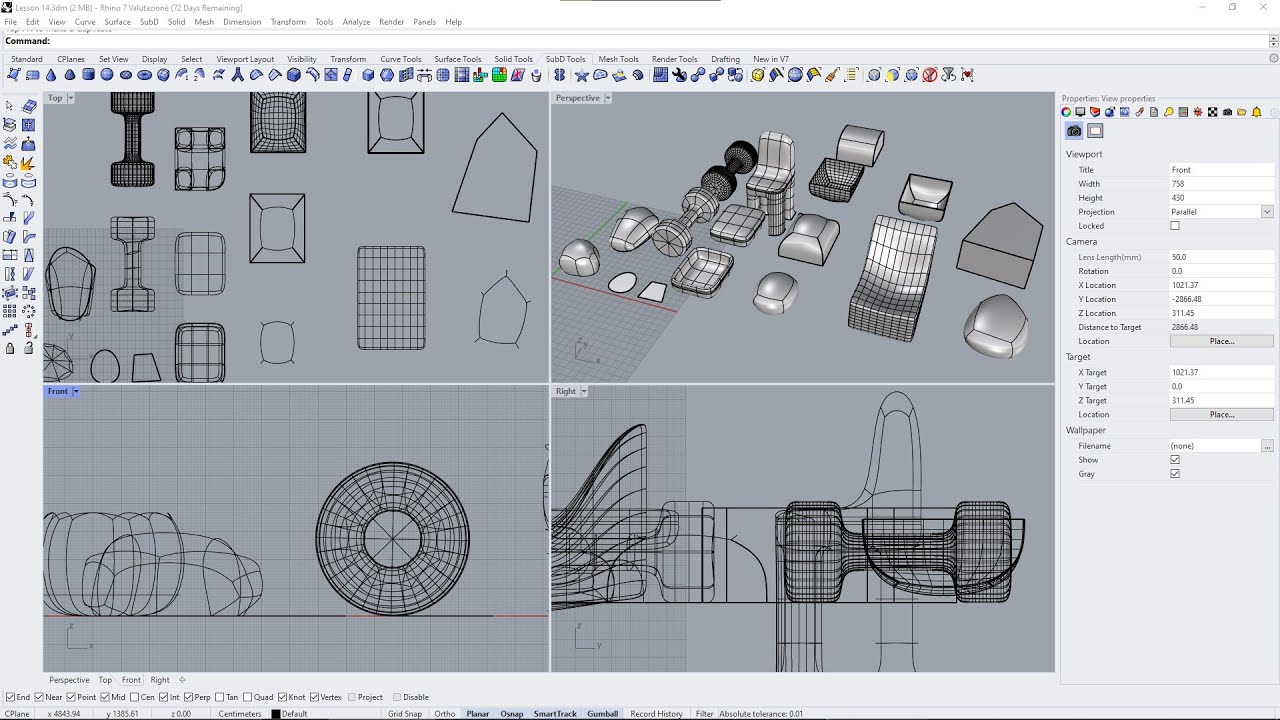
Task: Click the selection filter funnel icon
Action: [x=949, y=75]
